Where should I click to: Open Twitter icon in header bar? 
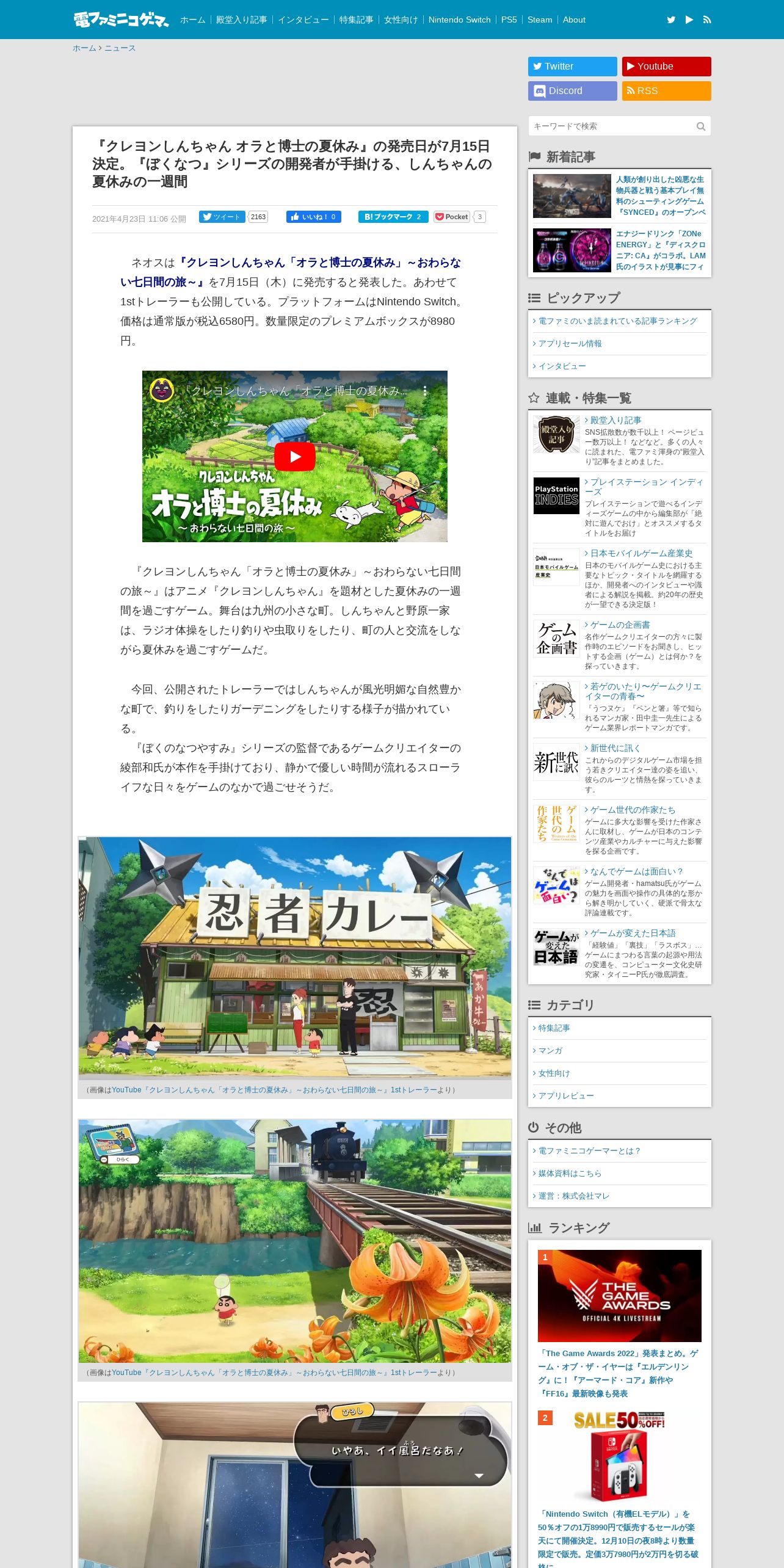(x=671, y=20)
